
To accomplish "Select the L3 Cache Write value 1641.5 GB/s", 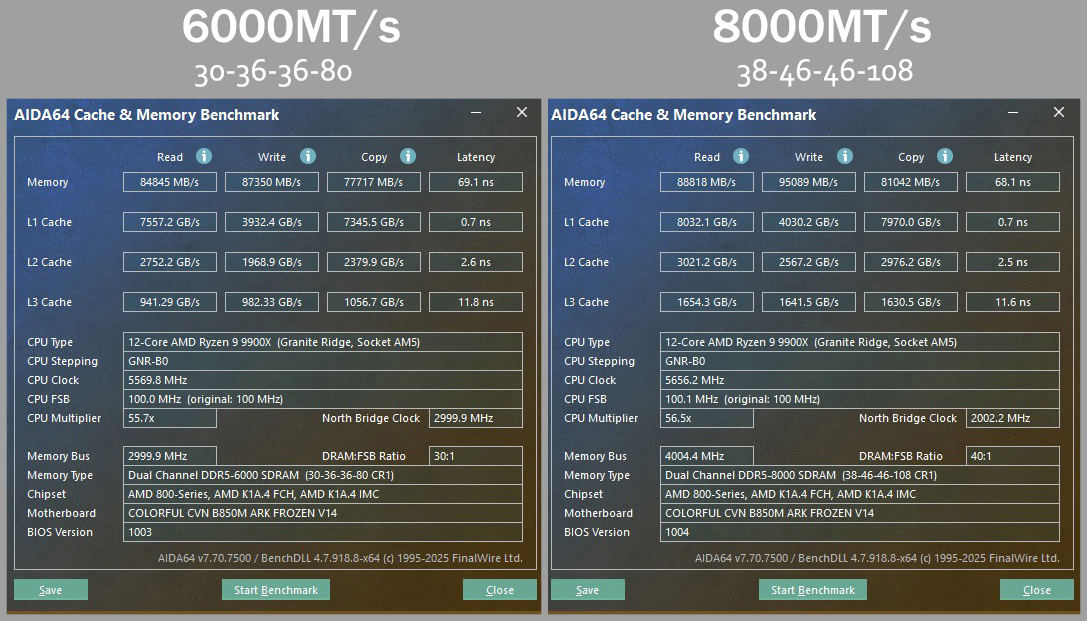I will tap(808, 302).
